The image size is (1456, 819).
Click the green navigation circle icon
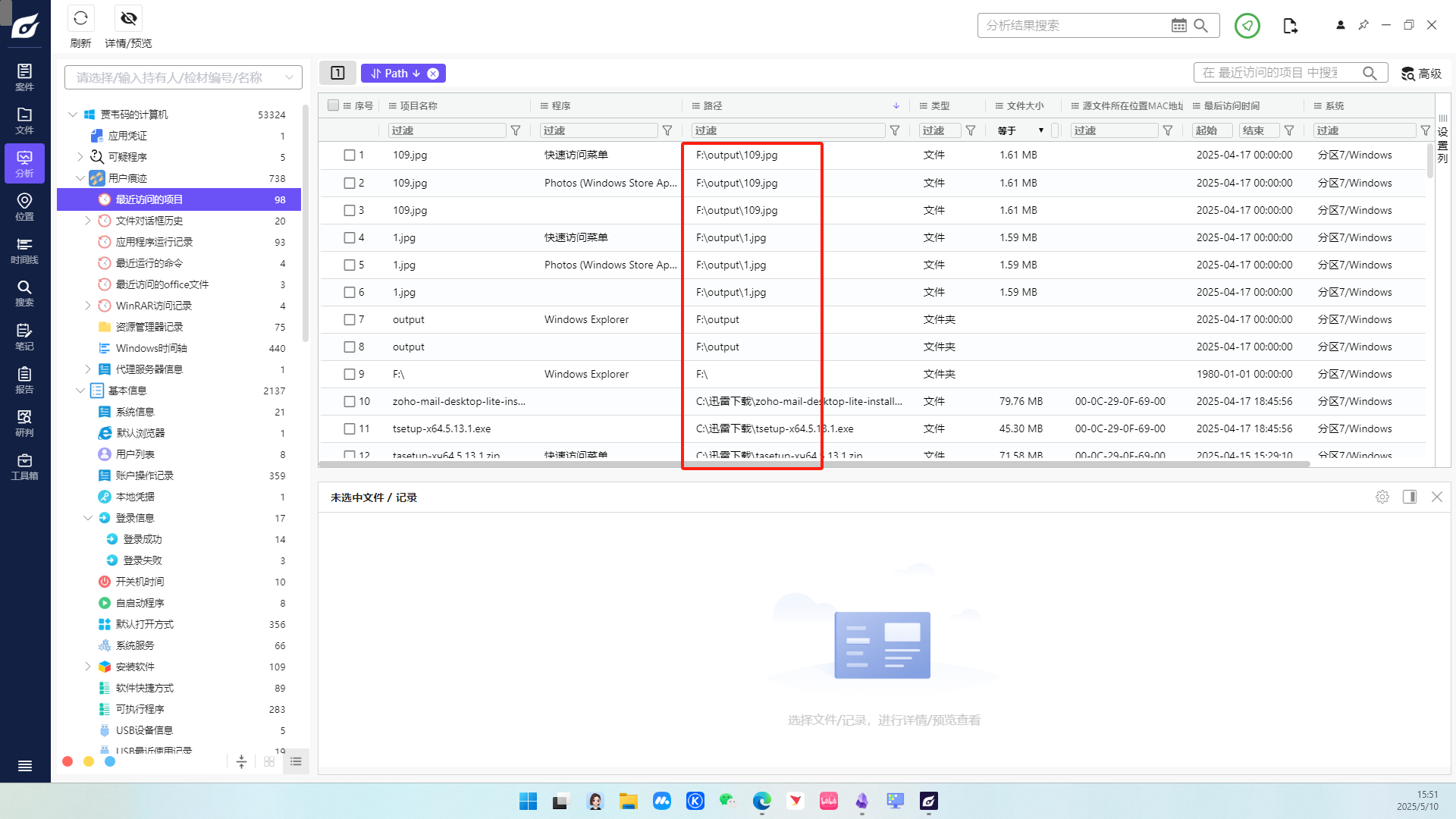coord(1247,26)
